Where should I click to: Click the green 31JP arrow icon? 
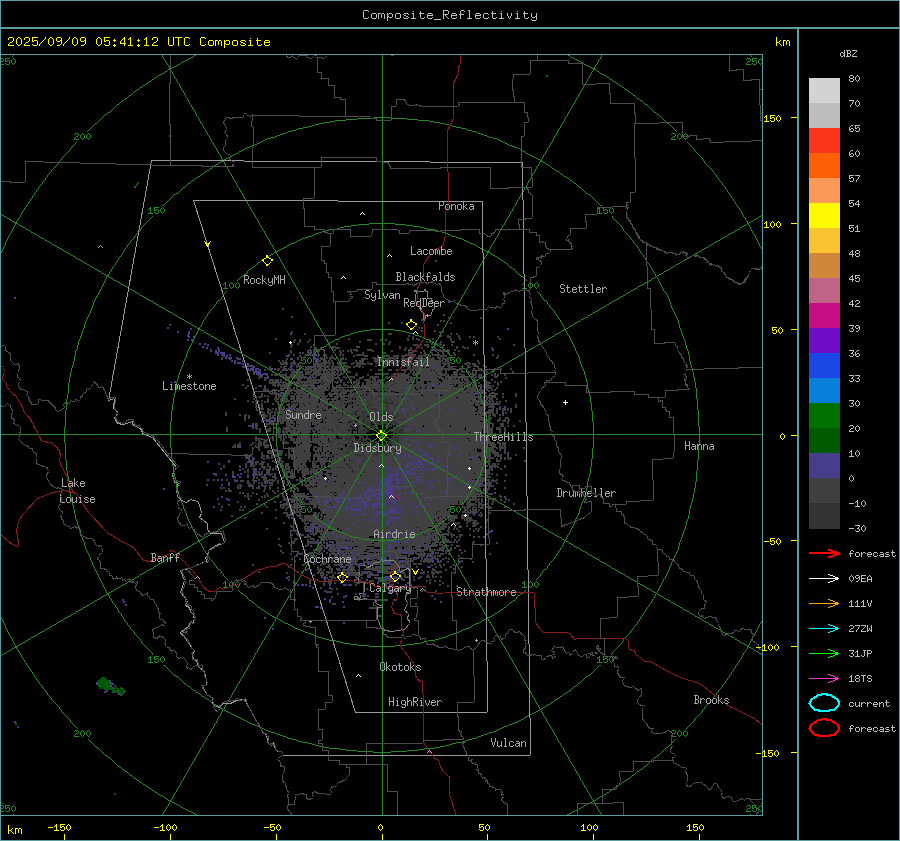pos(824,653)
